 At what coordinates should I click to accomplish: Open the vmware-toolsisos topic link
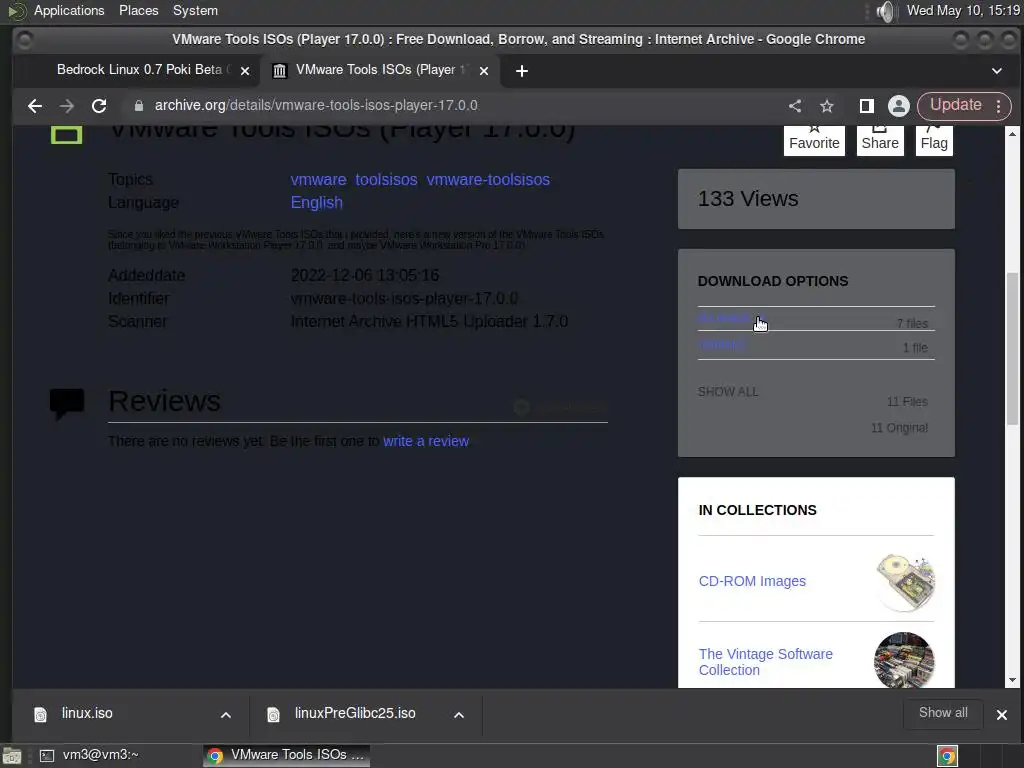coord(488,180)
